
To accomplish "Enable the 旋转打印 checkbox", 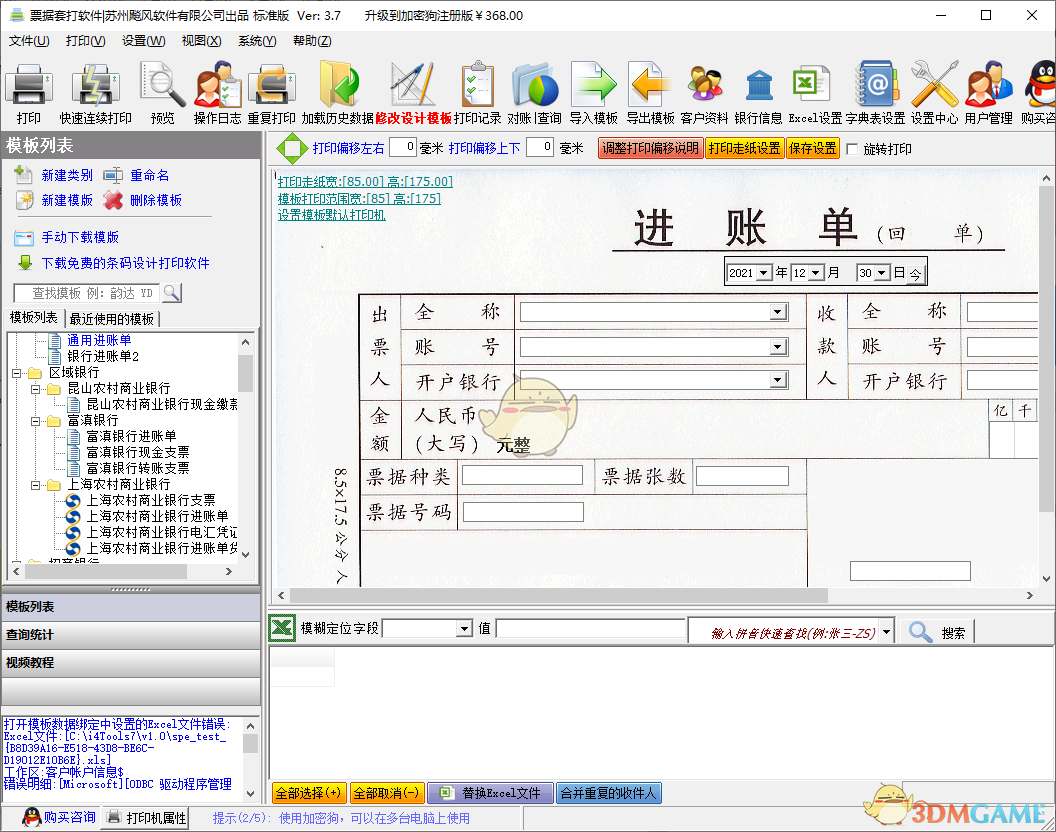I will click(x=852, y=149).
